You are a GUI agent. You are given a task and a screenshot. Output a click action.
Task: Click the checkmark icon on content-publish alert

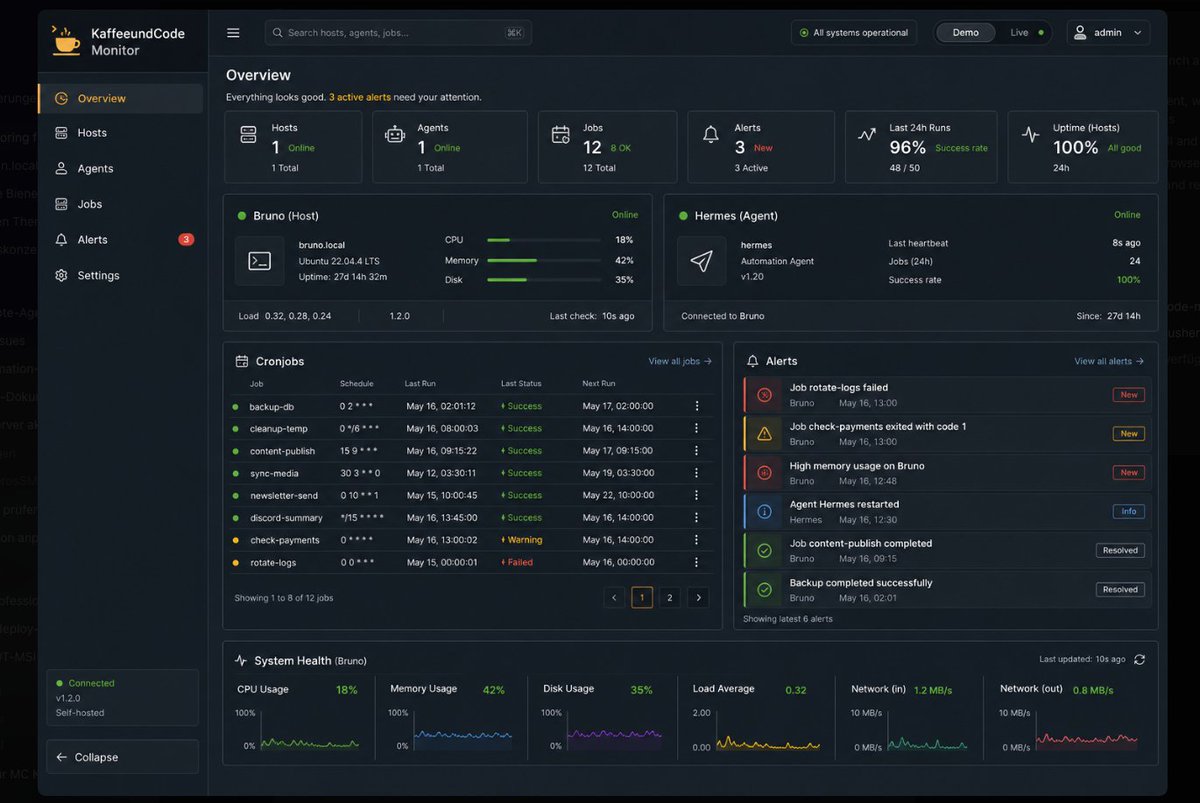pos(765,551)
